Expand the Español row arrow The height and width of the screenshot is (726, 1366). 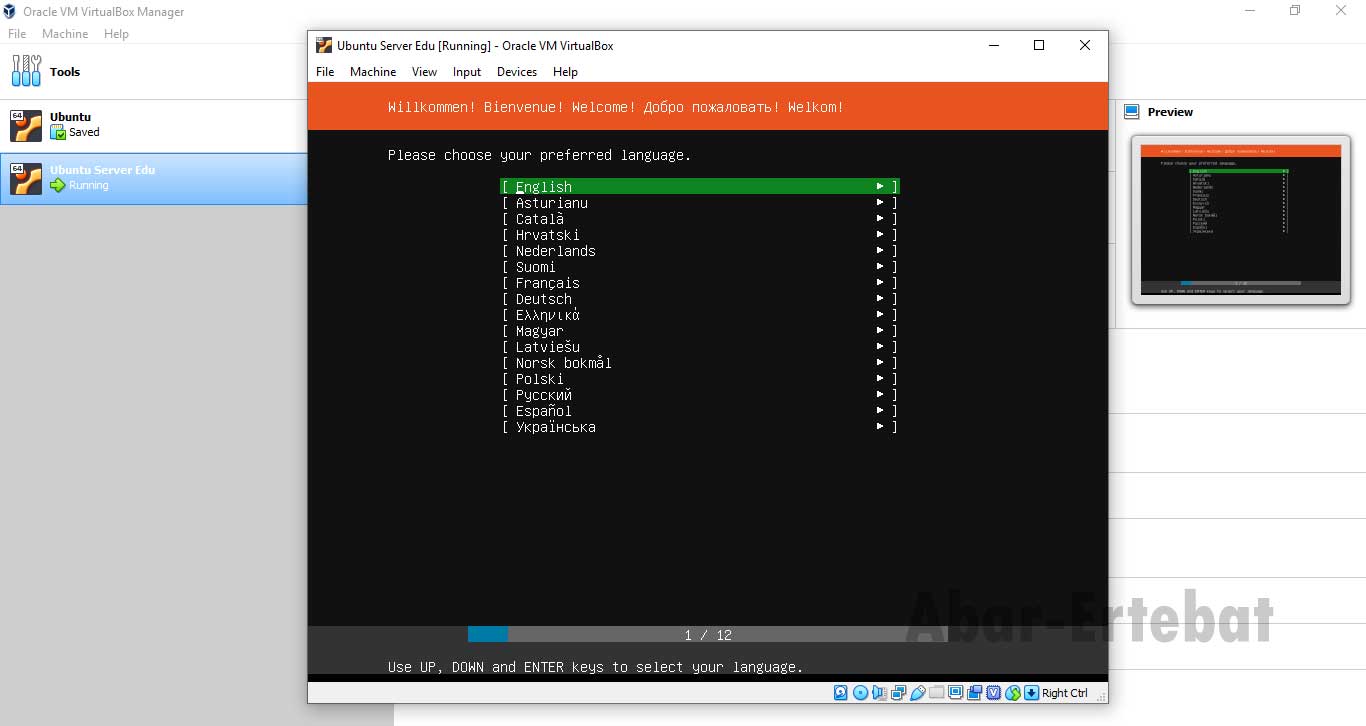click(880, 411)
